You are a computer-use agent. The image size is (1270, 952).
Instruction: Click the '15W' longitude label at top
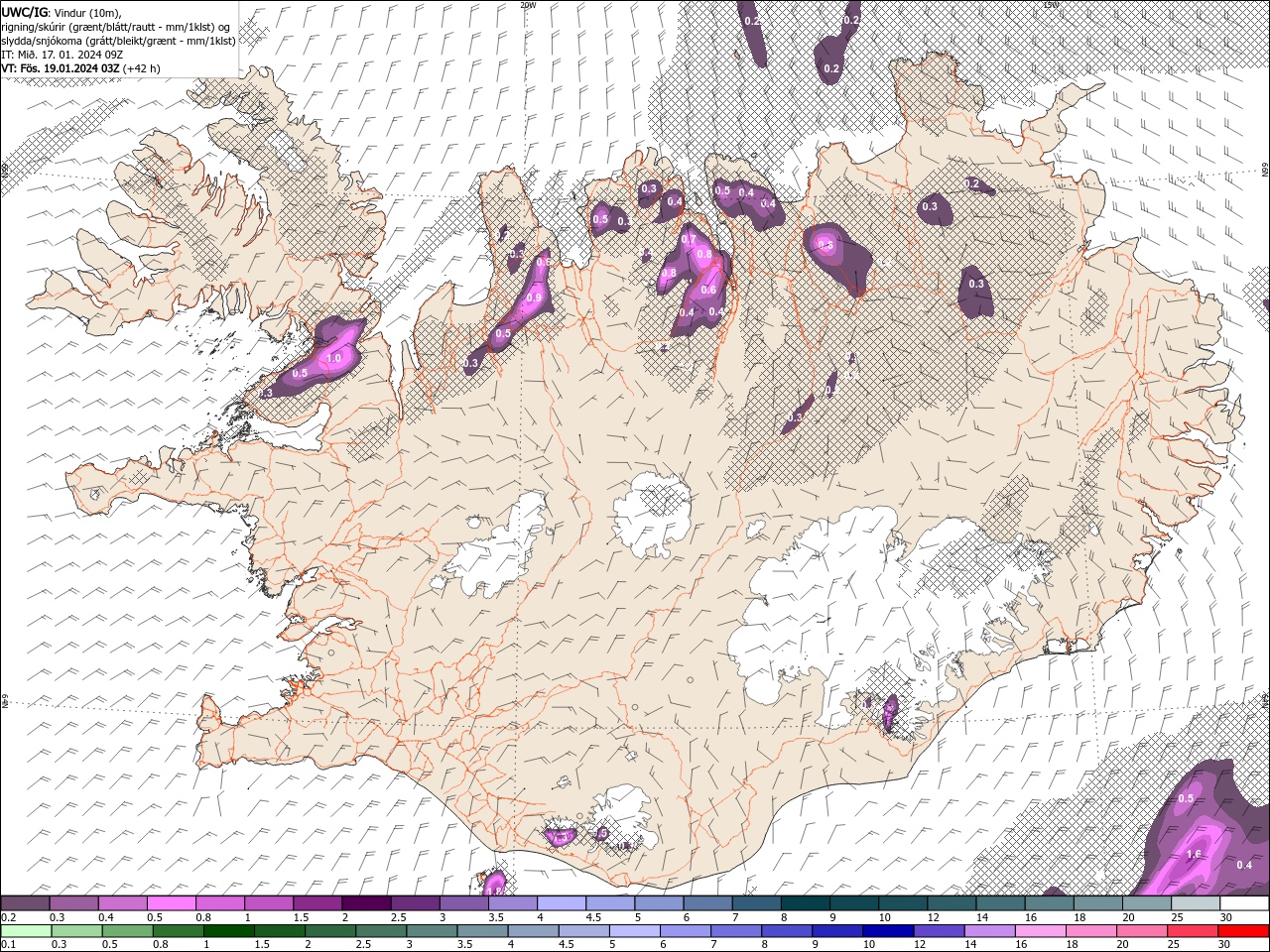[x=1052, y=5]
